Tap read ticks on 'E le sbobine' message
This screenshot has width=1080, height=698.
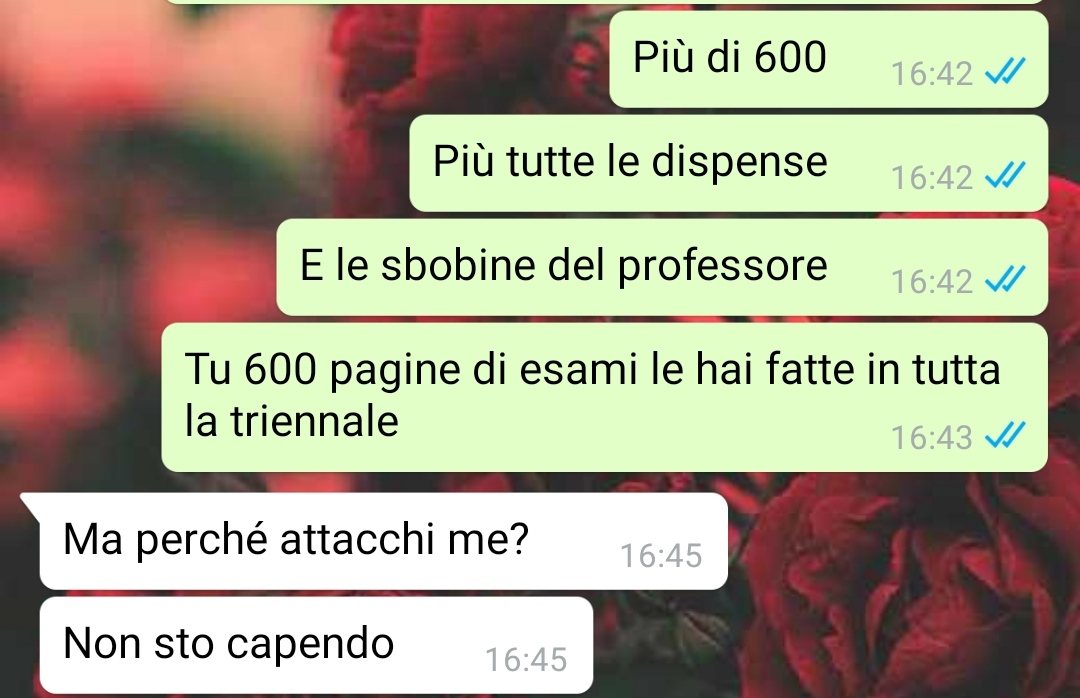pyautogui.click(x=1005, y=279)
